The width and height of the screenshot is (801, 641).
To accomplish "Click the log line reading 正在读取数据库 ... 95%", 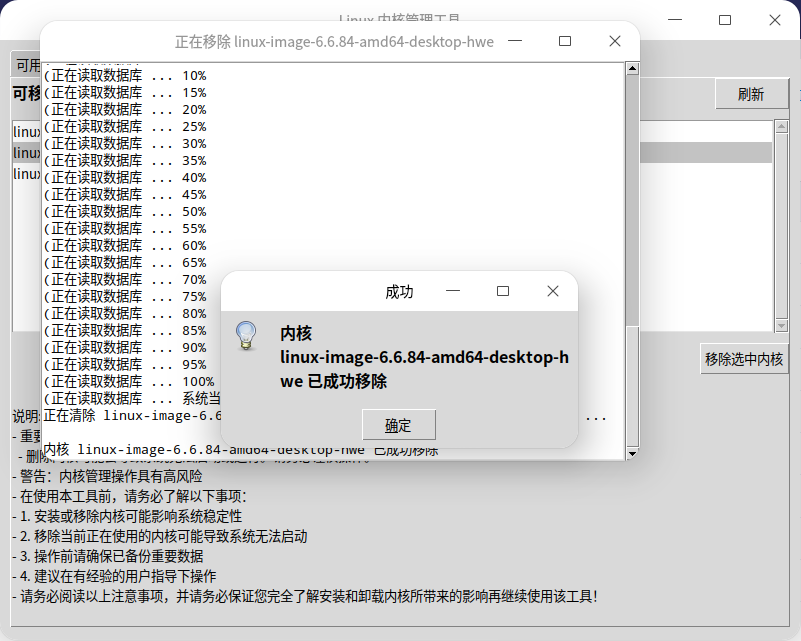I will (125, 365).
